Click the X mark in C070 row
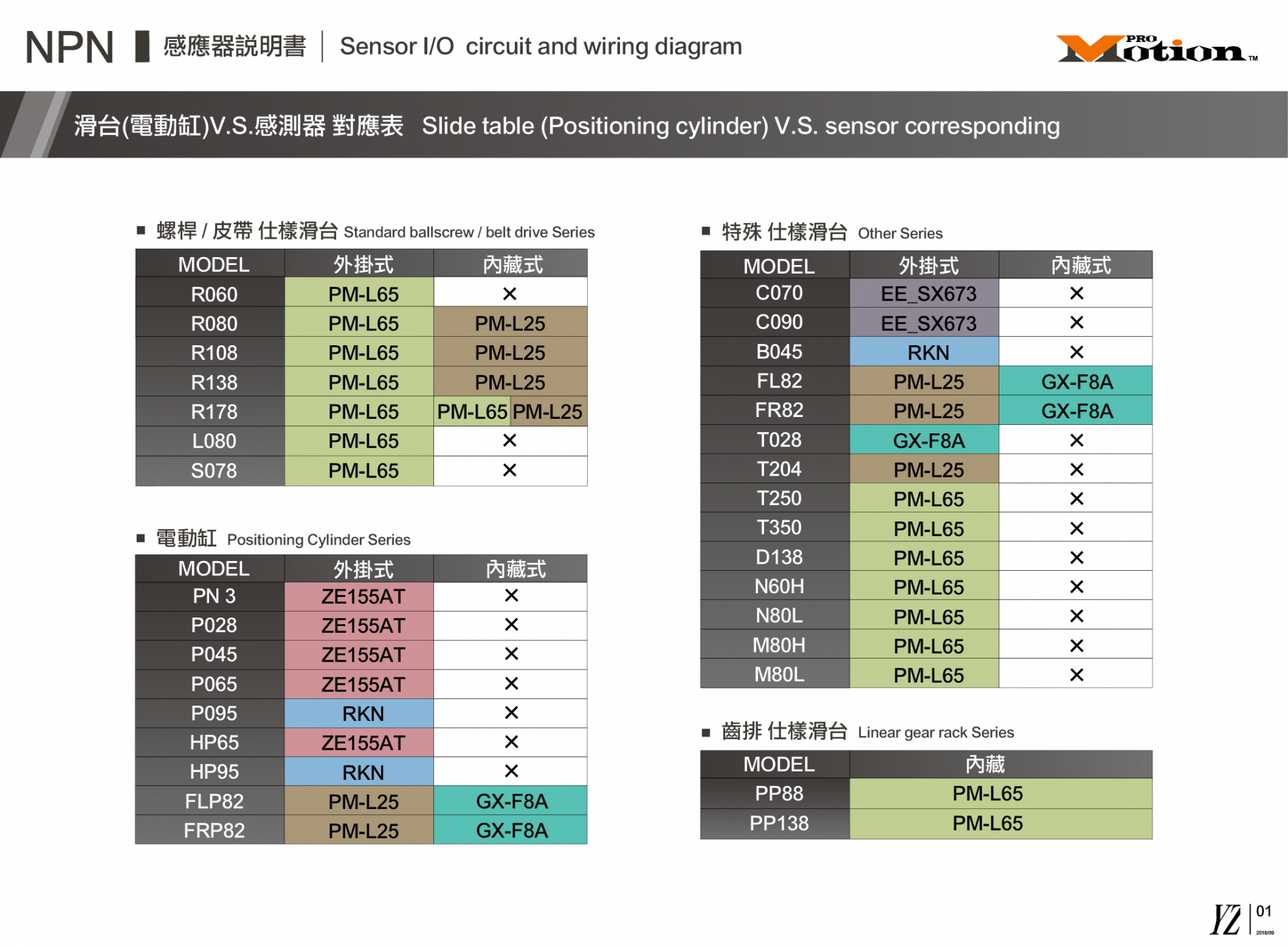This screenshot has height=947, width=1288. point(1076,293)
